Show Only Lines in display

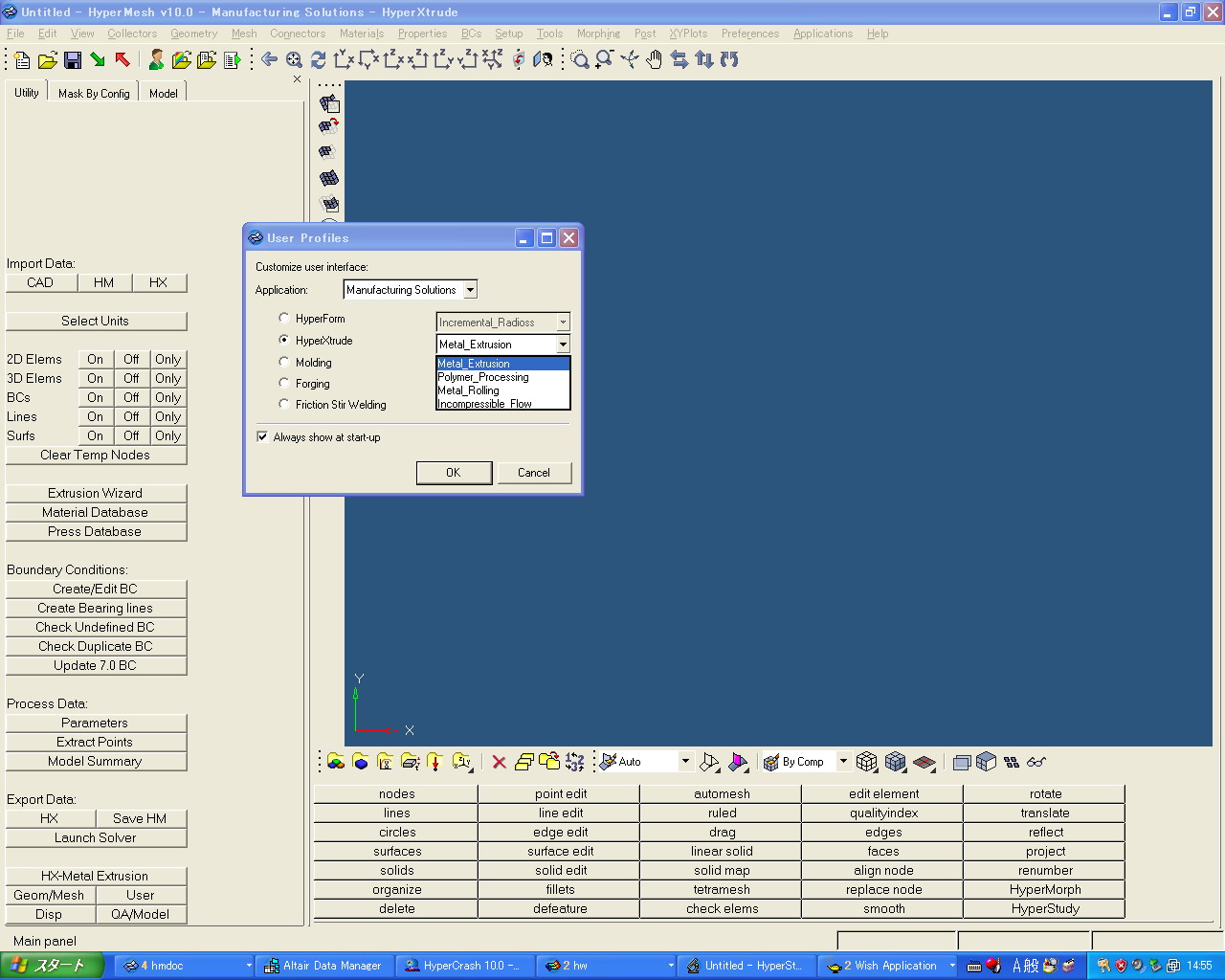pyautogui.click(x=168, y=416)
